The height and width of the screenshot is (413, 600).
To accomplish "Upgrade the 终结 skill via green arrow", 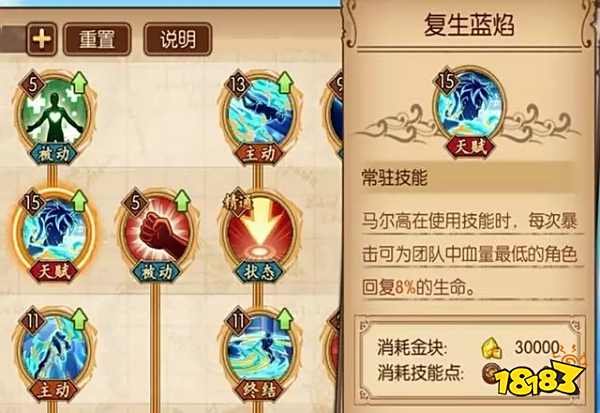I will coord(285,319).
